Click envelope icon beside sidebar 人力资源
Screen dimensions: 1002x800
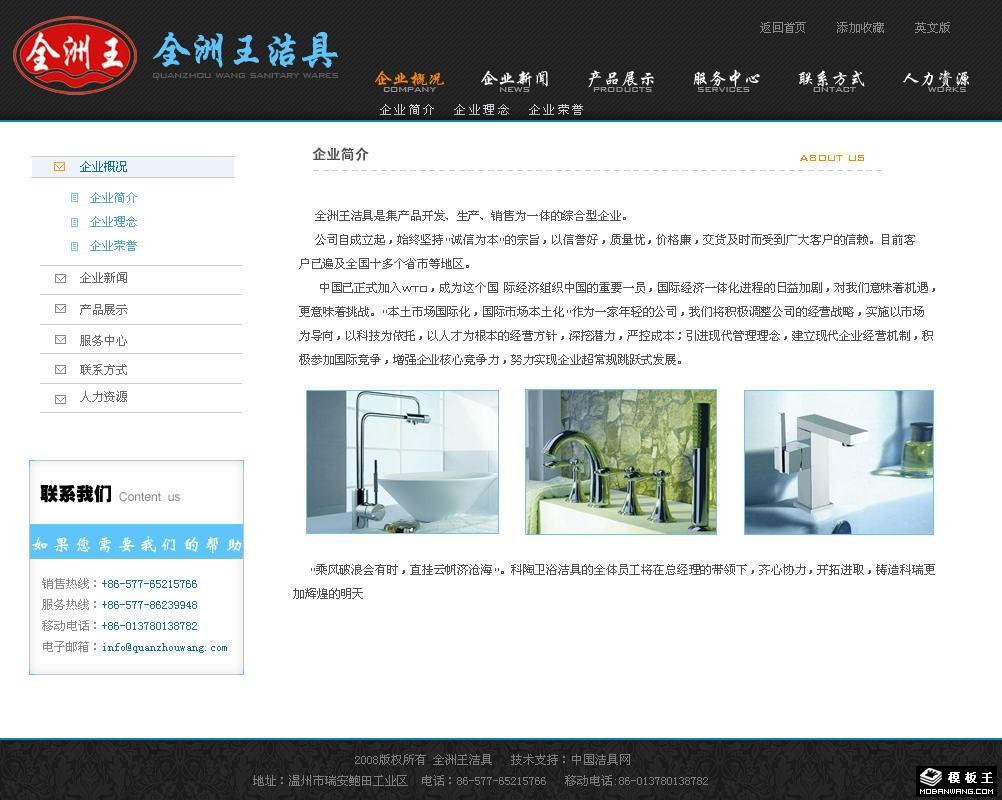point(61,399)
